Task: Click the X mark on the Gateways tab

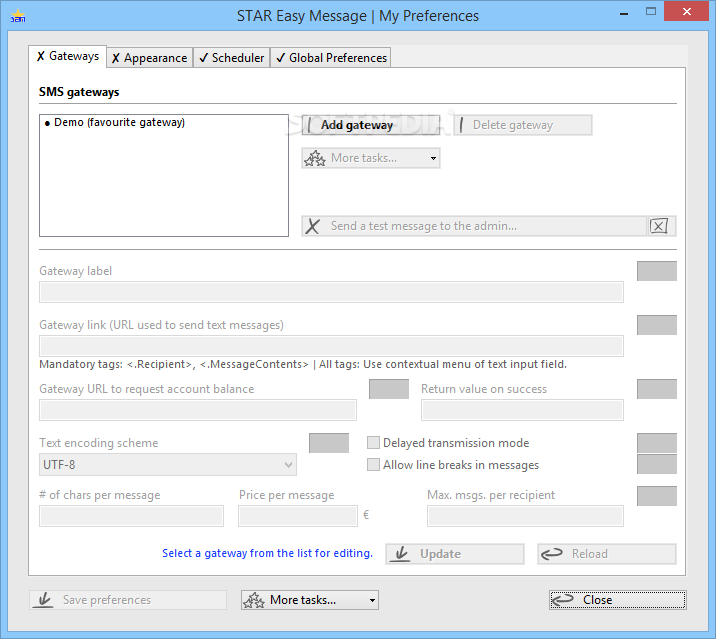Action: (41, 56)
